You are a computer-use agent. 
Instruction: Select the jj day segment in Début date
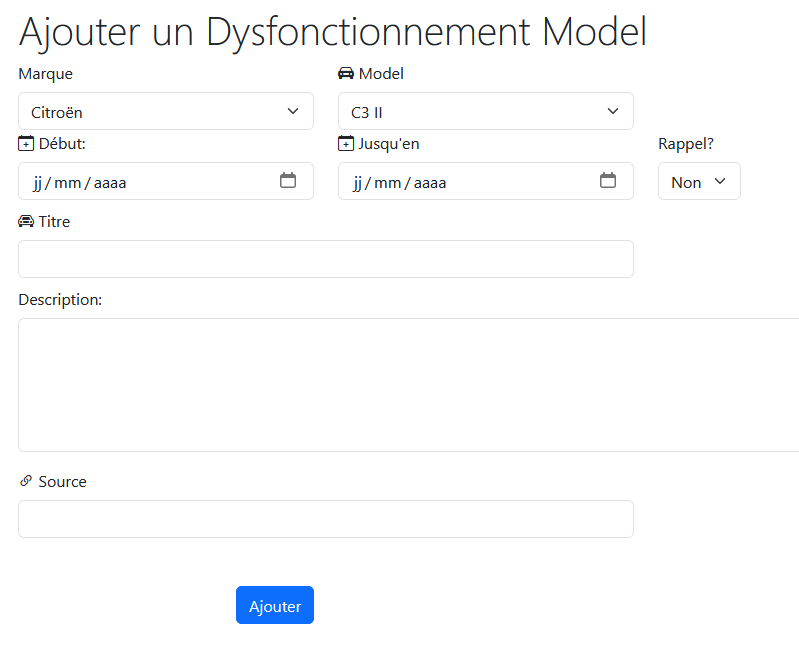[x=38, y=183]
